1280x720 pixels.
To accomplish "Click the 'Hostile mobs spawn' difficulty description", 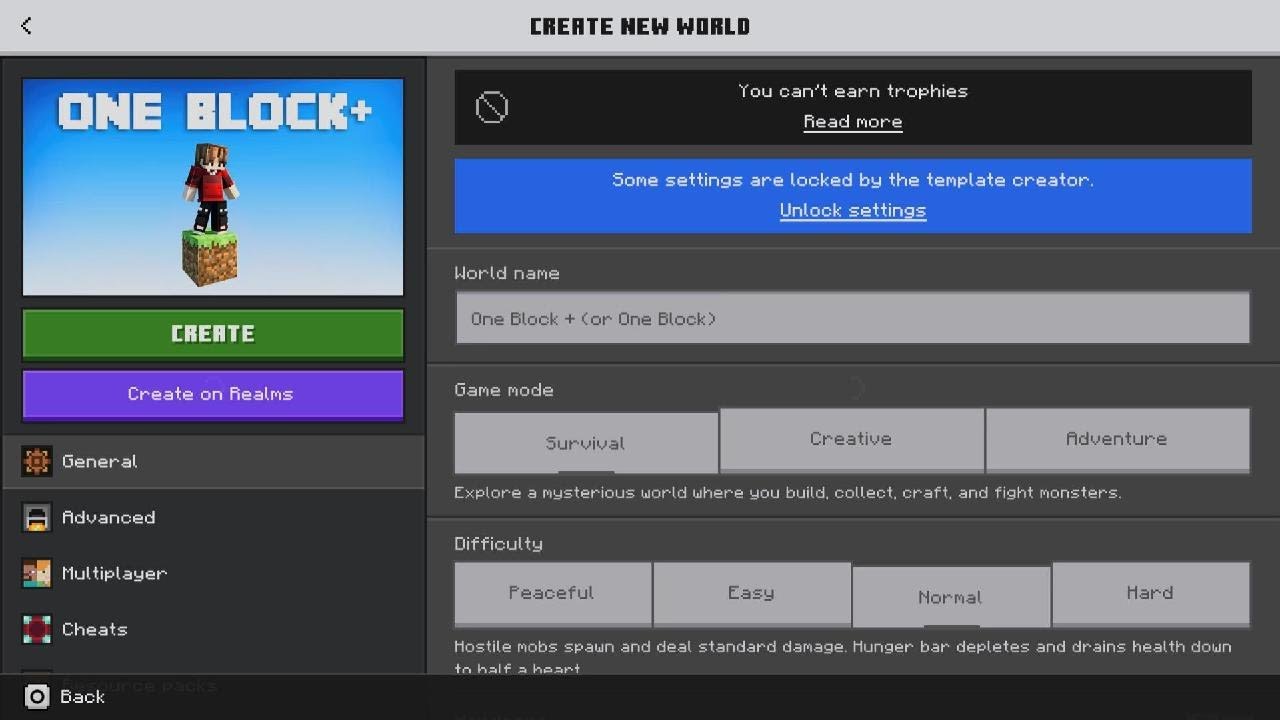I will pos(843,657).
